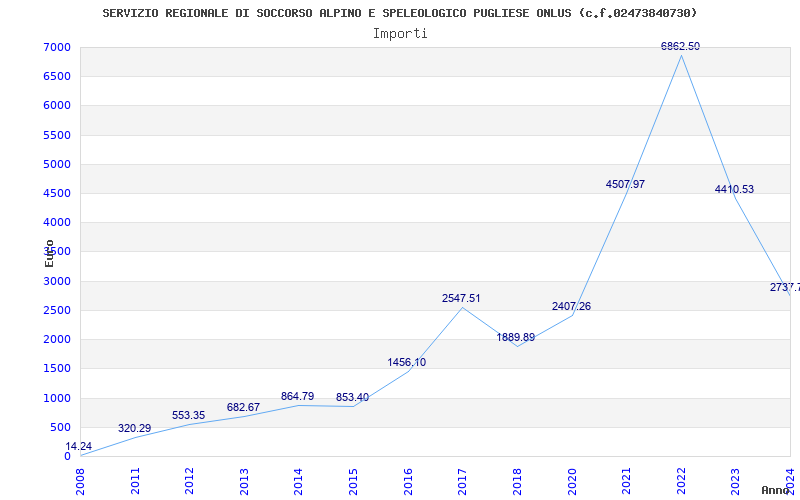Viewport: 800px width, 500px height.
Task: Select peak data label 6862.50
Action: point(680,46)
